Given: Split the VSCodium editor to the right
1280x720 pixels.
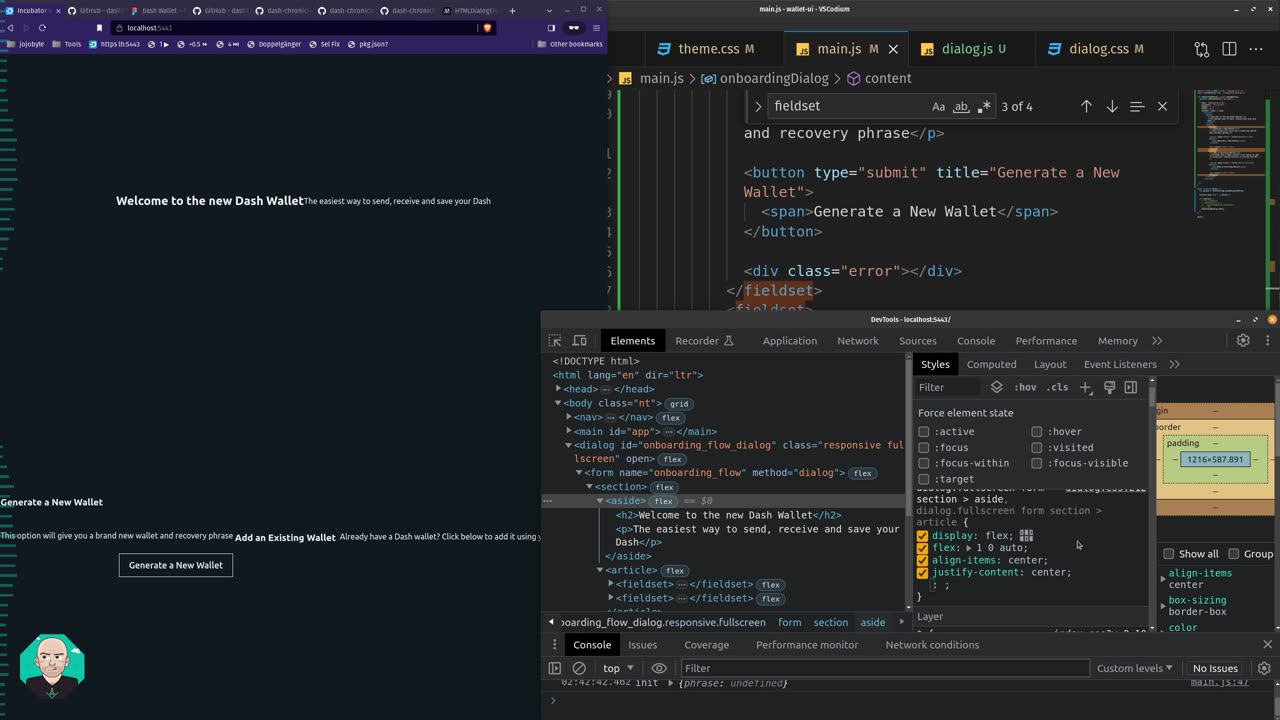Looking at the screenshot, I should (1229, 49).
